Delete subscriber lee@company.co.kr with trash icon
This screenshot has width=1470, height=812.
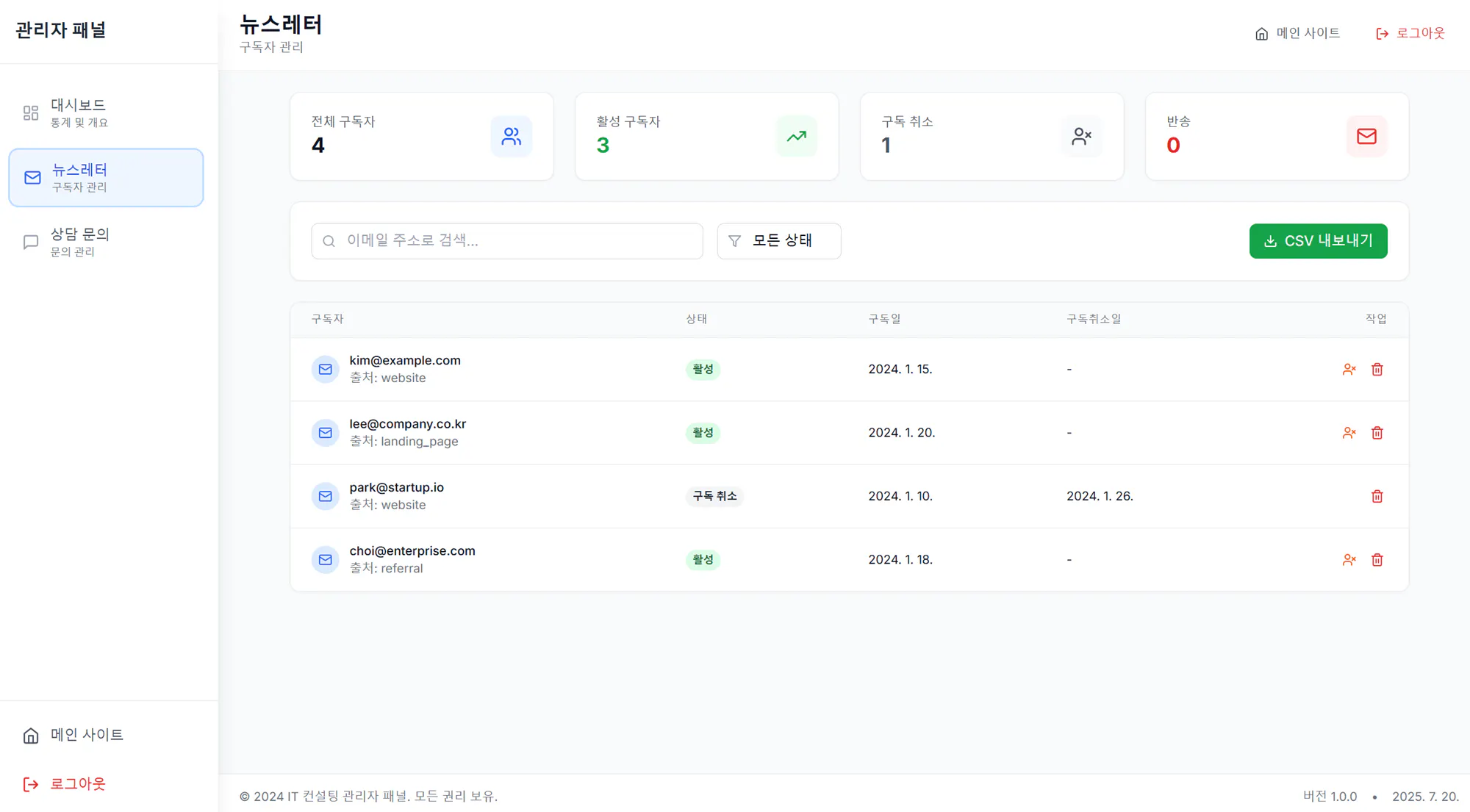coord(1377,433)
